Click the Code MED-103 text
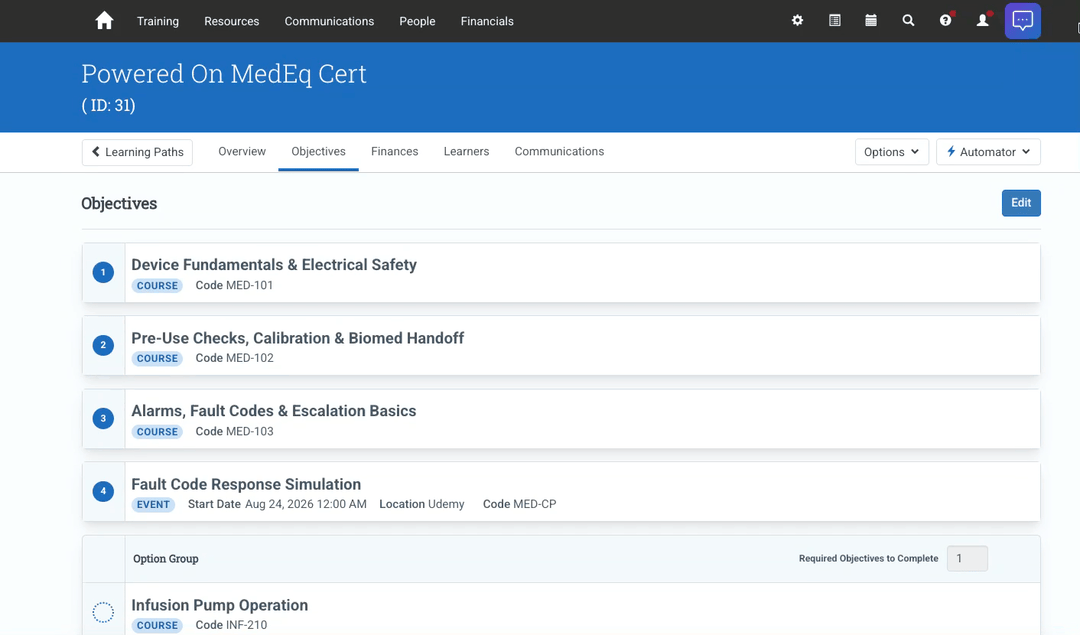Viewport: 1080px width, 635px height. point(234,431)
